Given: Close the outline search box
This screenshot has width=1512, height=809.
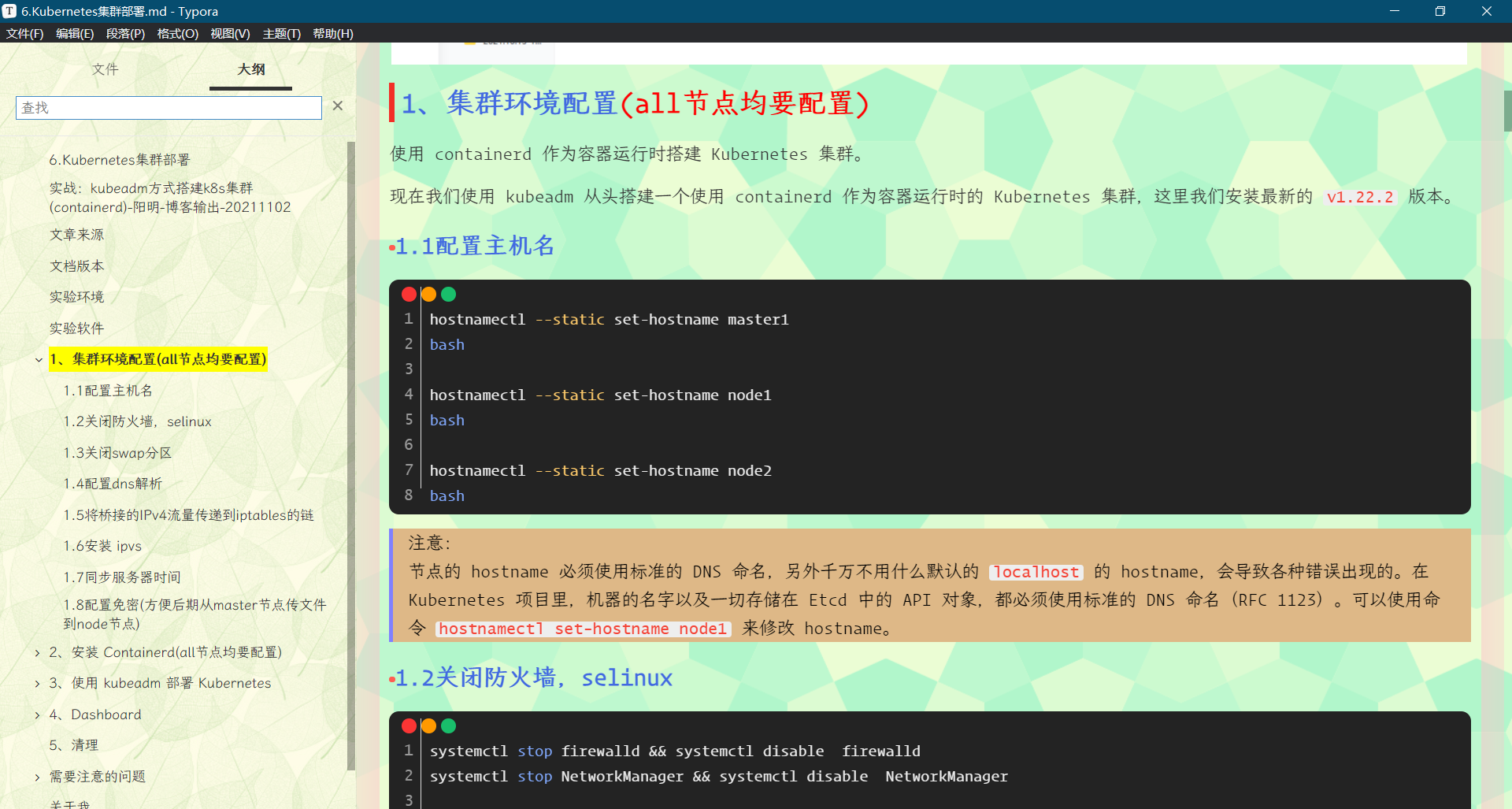Looking at the screenshot, I should 338,106.
